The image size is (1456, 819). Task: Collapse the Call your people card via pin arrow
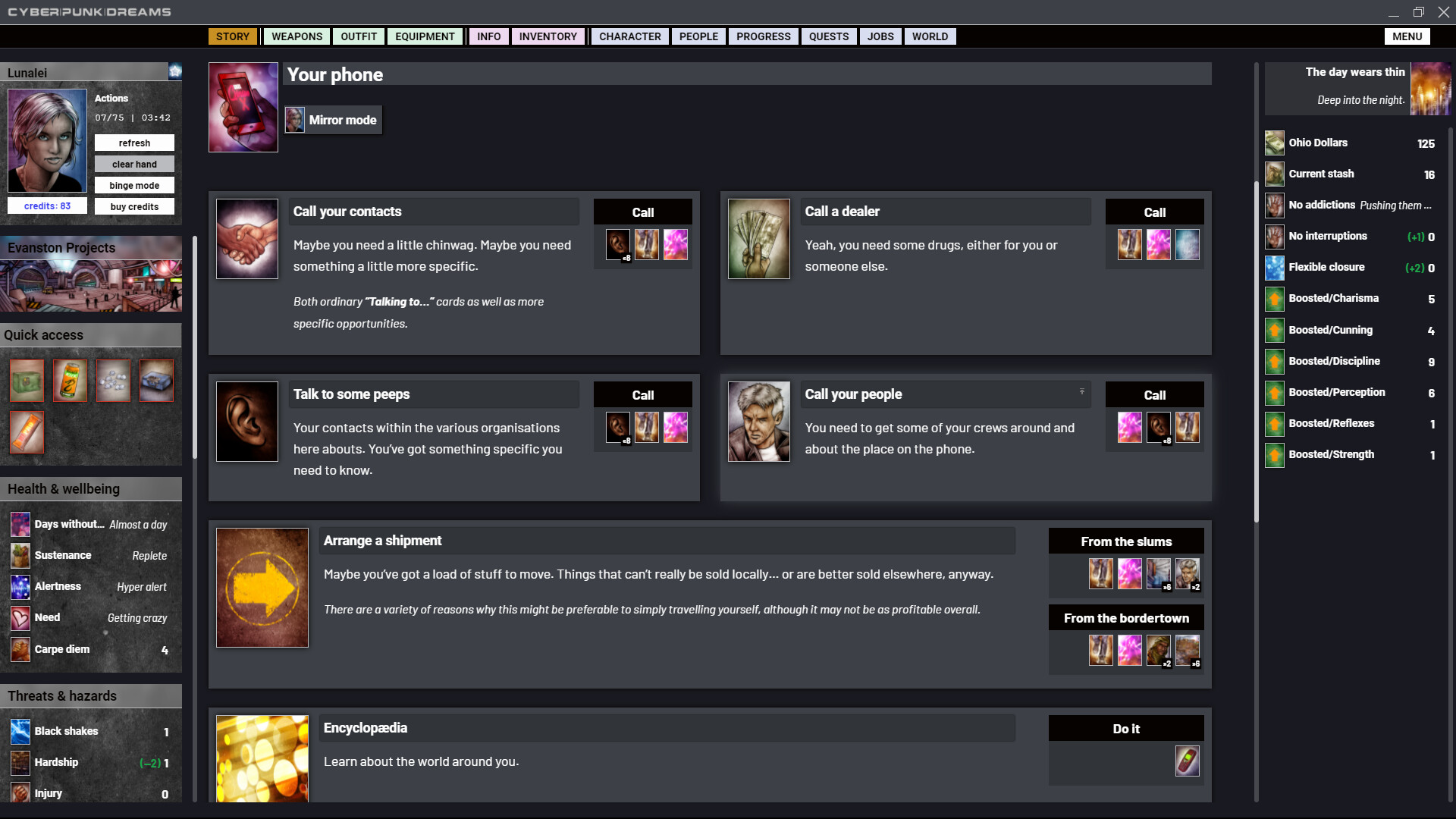click(1081, 389)
